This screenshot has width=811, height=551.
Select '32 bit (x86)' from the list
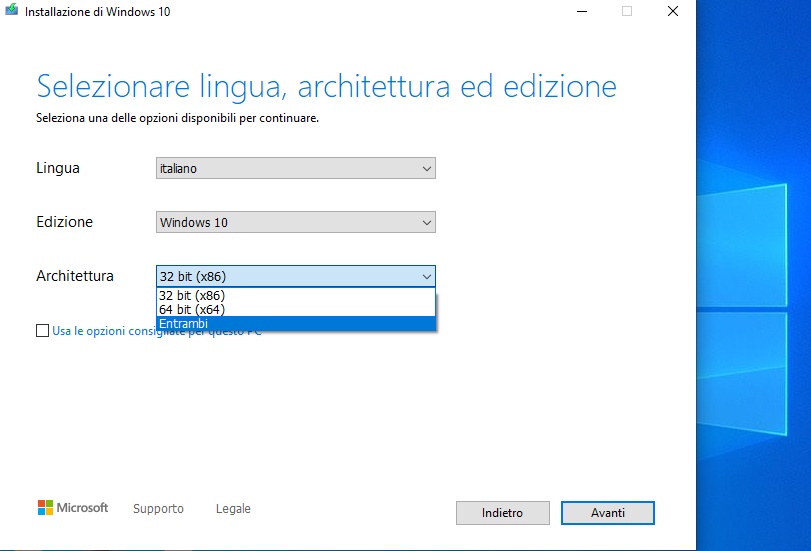(x=296, y=295)
